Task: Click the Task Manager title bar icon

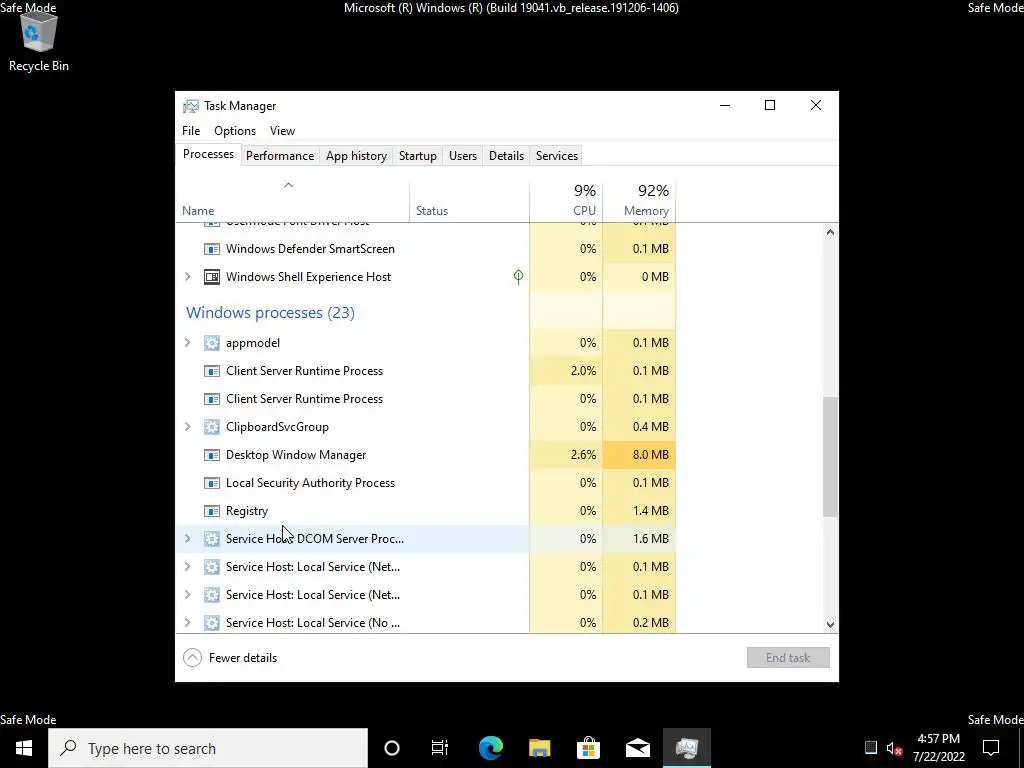Action: coord(191,106)
